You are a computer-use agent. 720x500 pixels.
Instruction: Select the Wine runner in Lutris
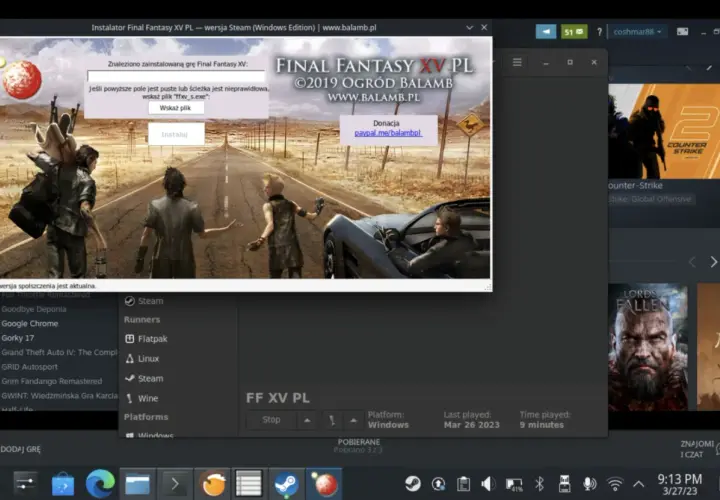[x=141, y=398]
